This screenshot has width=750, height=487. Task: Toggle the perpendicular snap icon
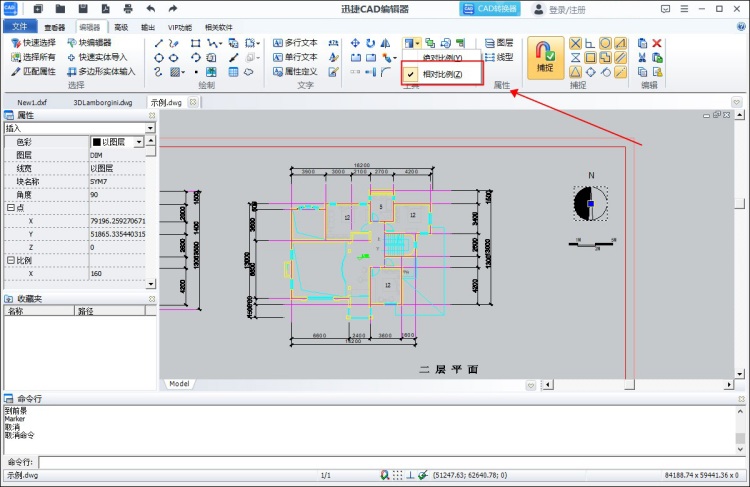click(590, 44)
